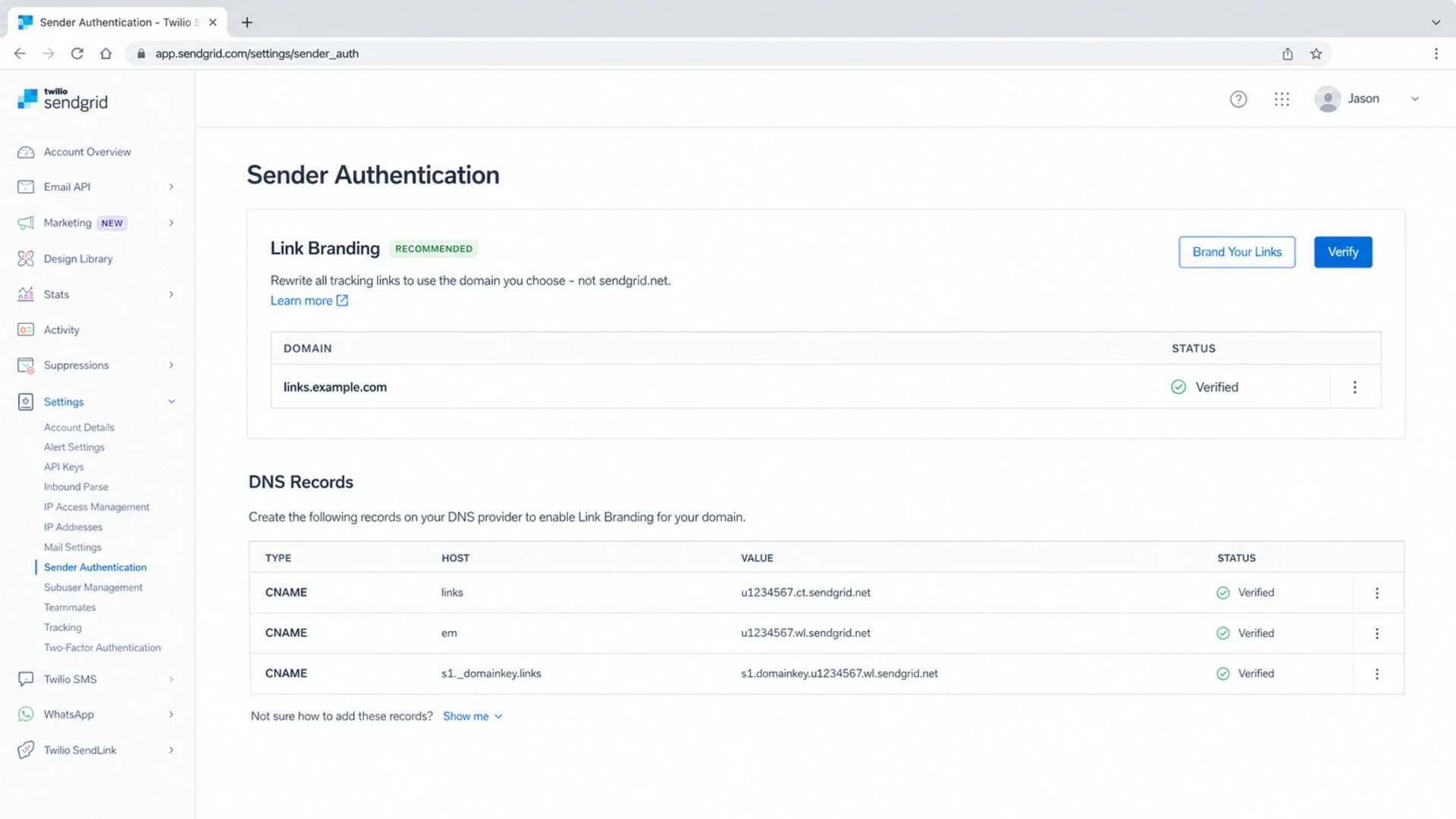This screenshot has height=819, width=1456.
Task: Click the Suppressions icon
Action: (26, 366)
